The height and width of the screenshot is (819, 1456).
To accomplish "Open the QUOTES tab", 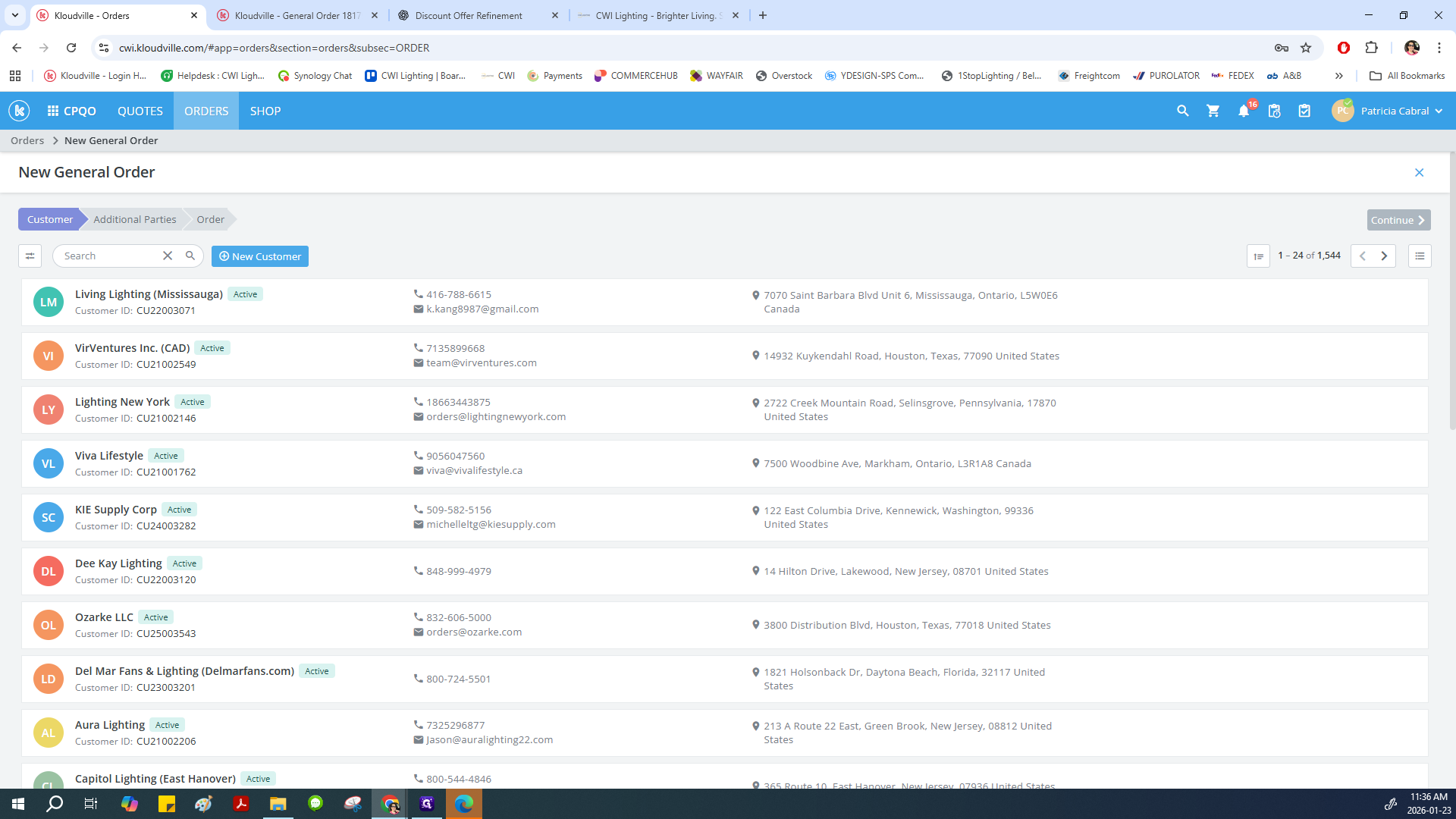I will 140,111.
